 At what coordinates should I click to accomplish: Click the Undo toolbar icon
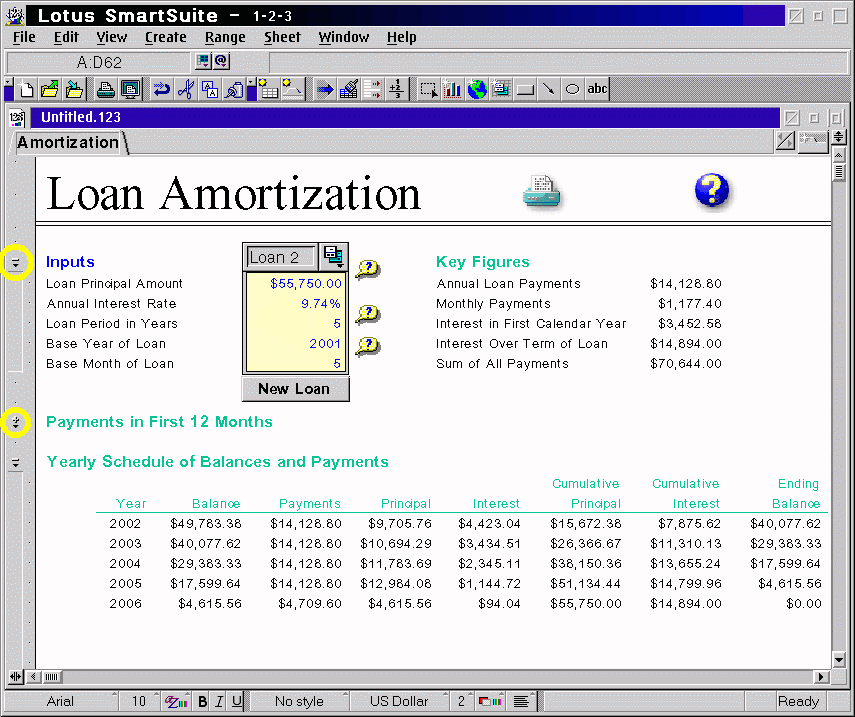click(x=161, y=89)
